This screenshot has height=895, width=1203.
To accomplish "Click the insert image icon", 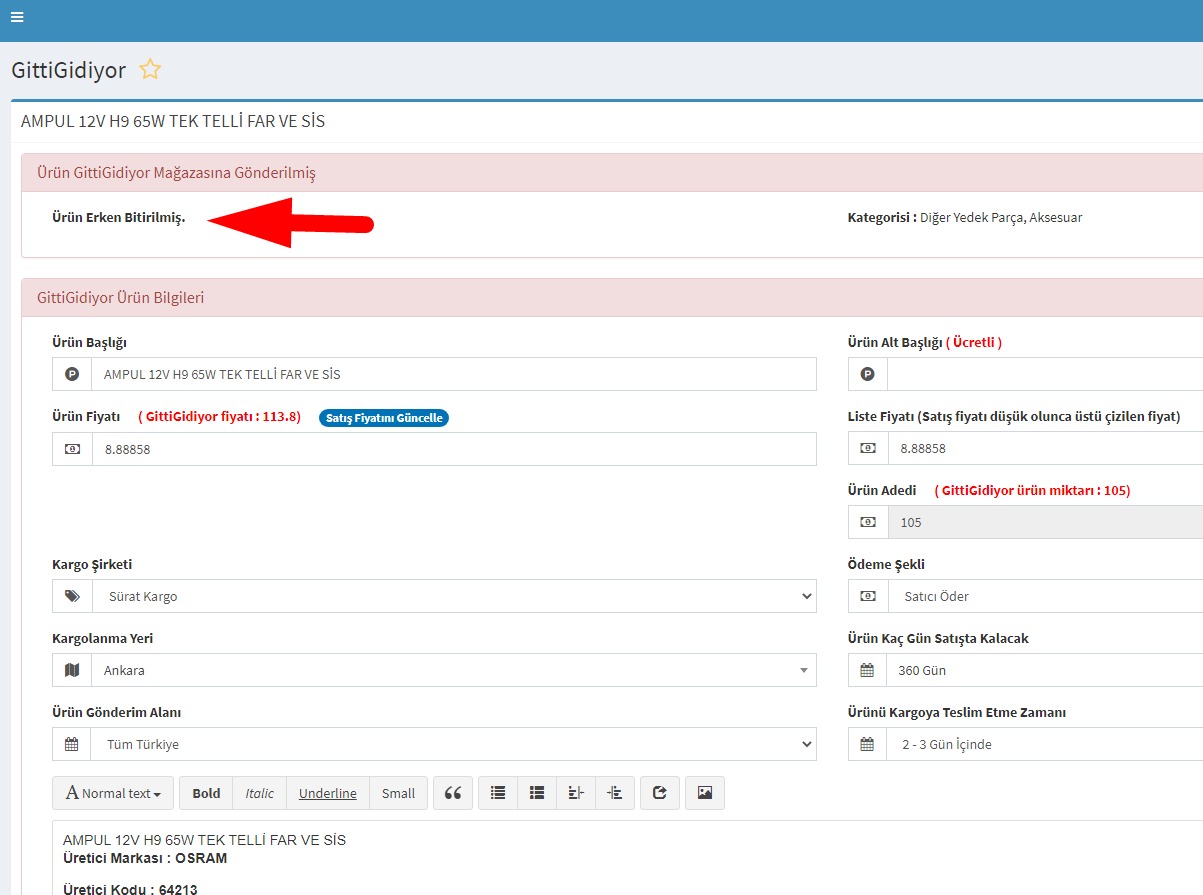I will (x=705, y=793).
